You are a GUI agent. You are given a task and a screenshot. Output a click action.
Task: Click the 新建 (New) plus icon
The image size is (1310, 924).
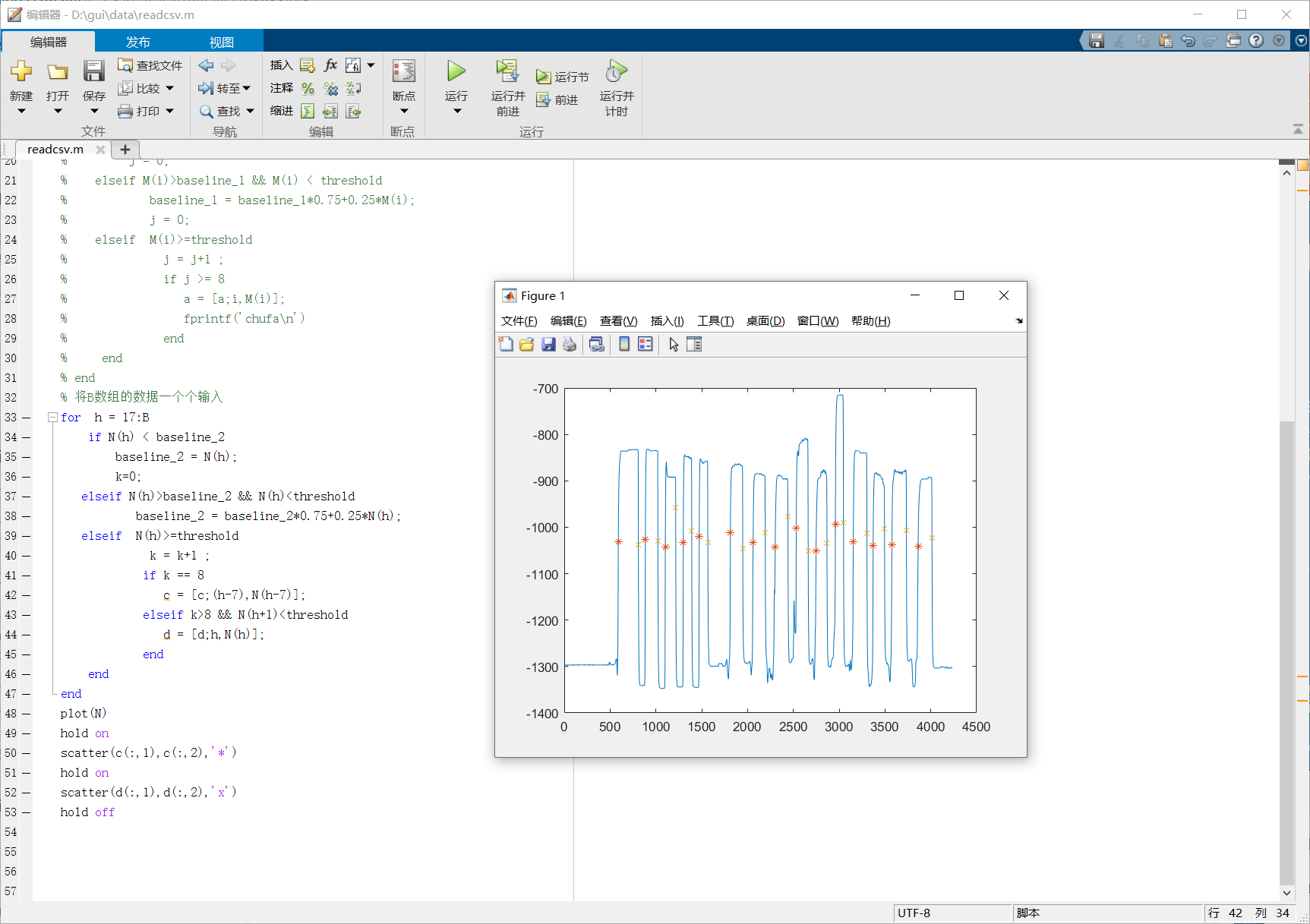(21, 71)
